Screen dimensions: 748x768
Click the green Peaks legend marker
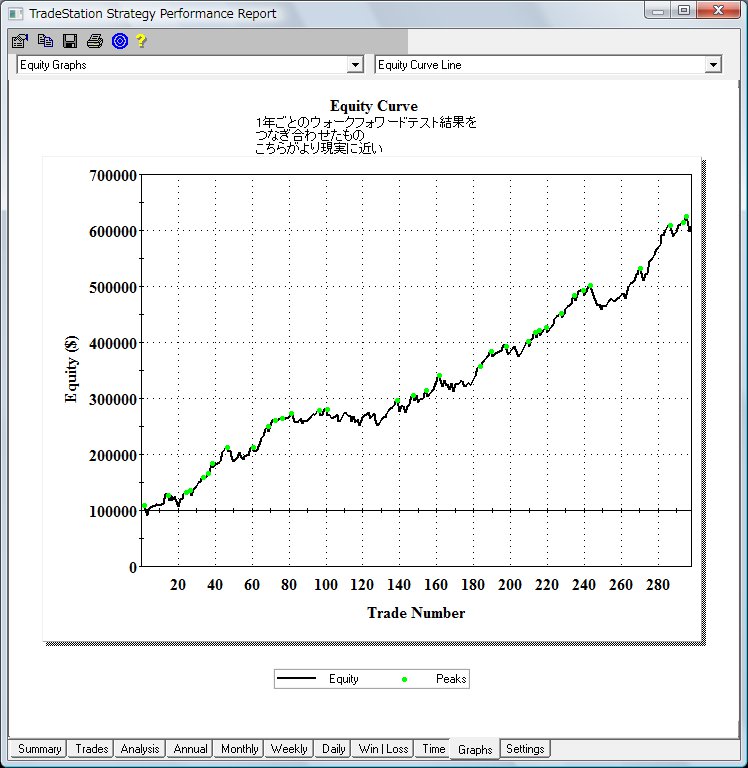pyautogui.click(x=405, y=679)
